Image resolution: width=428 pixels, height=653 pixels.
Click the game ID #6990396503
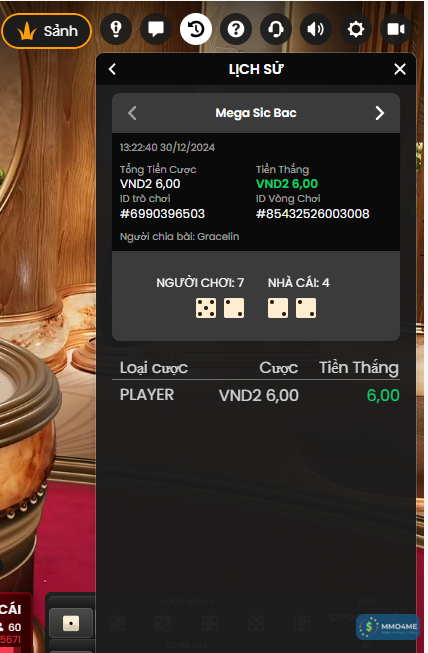[x=162, y=214]
